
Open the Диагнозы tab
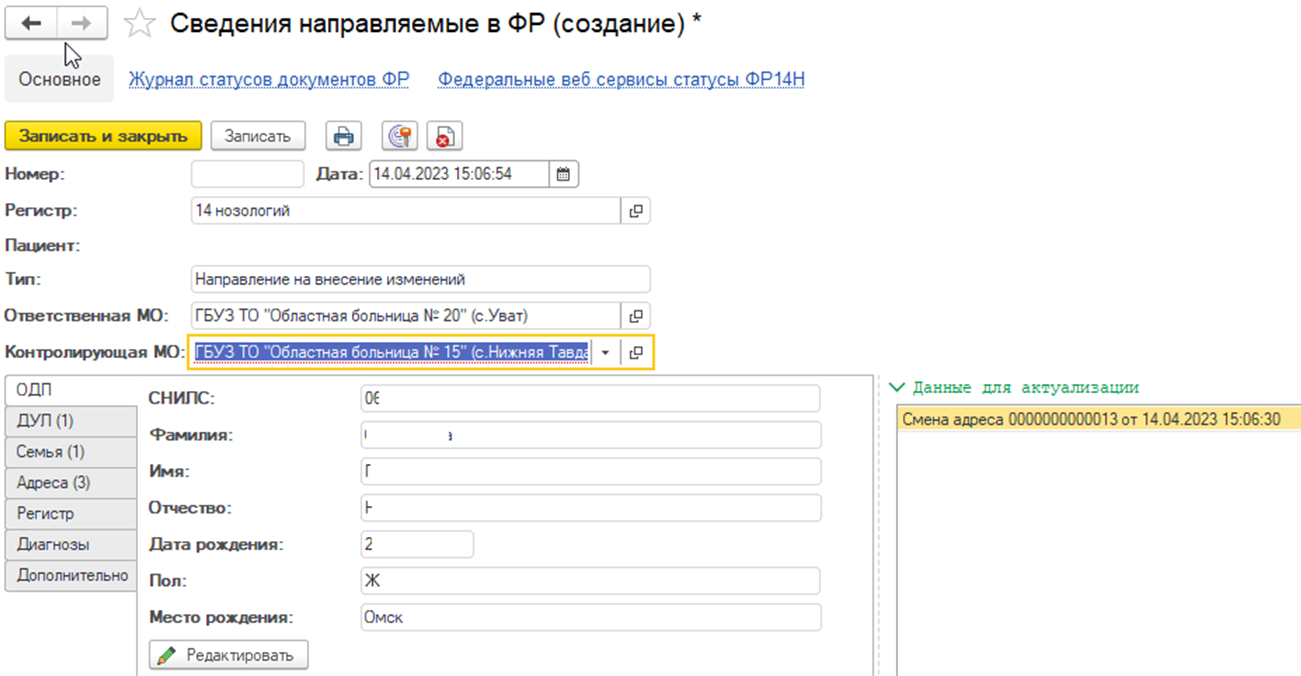click(53, 544)
